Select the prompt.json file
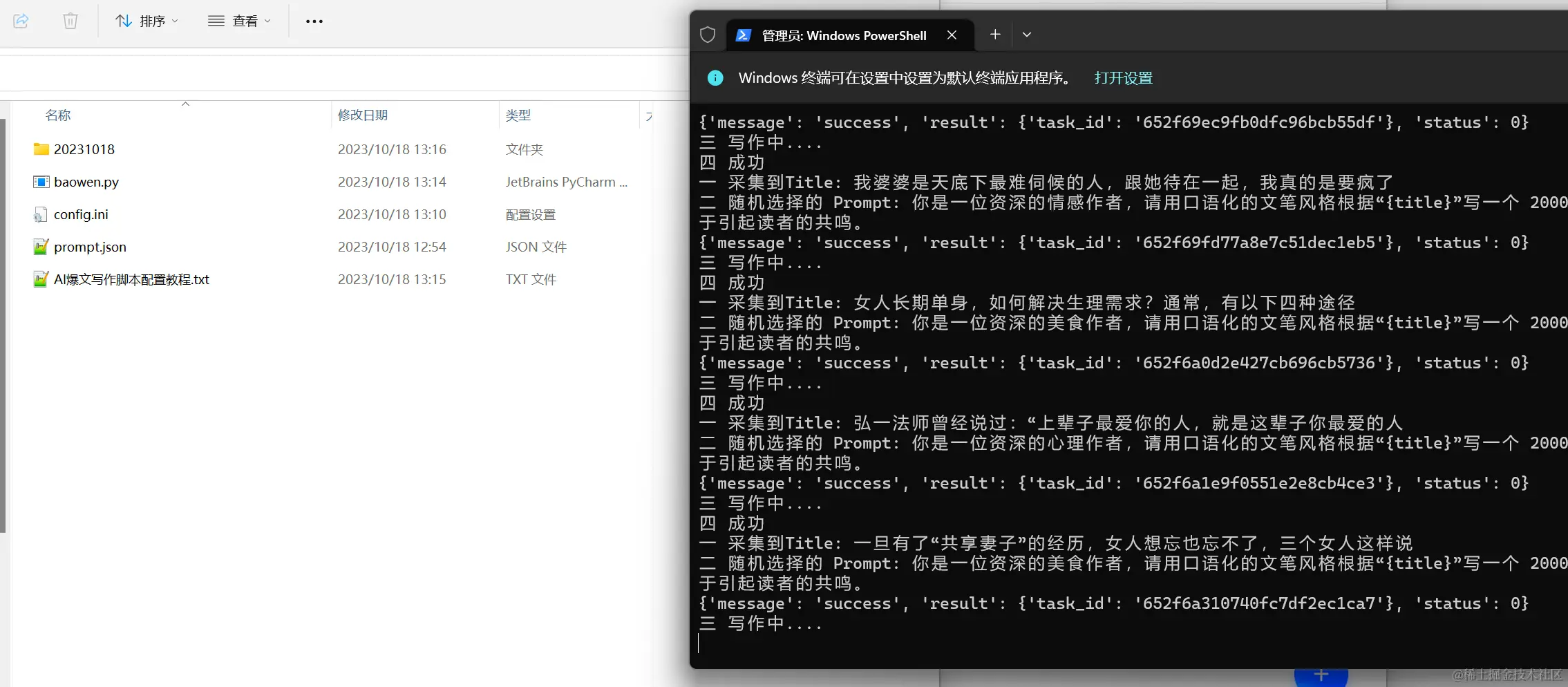The image size is (1568, 687). [x=90, y=247]
